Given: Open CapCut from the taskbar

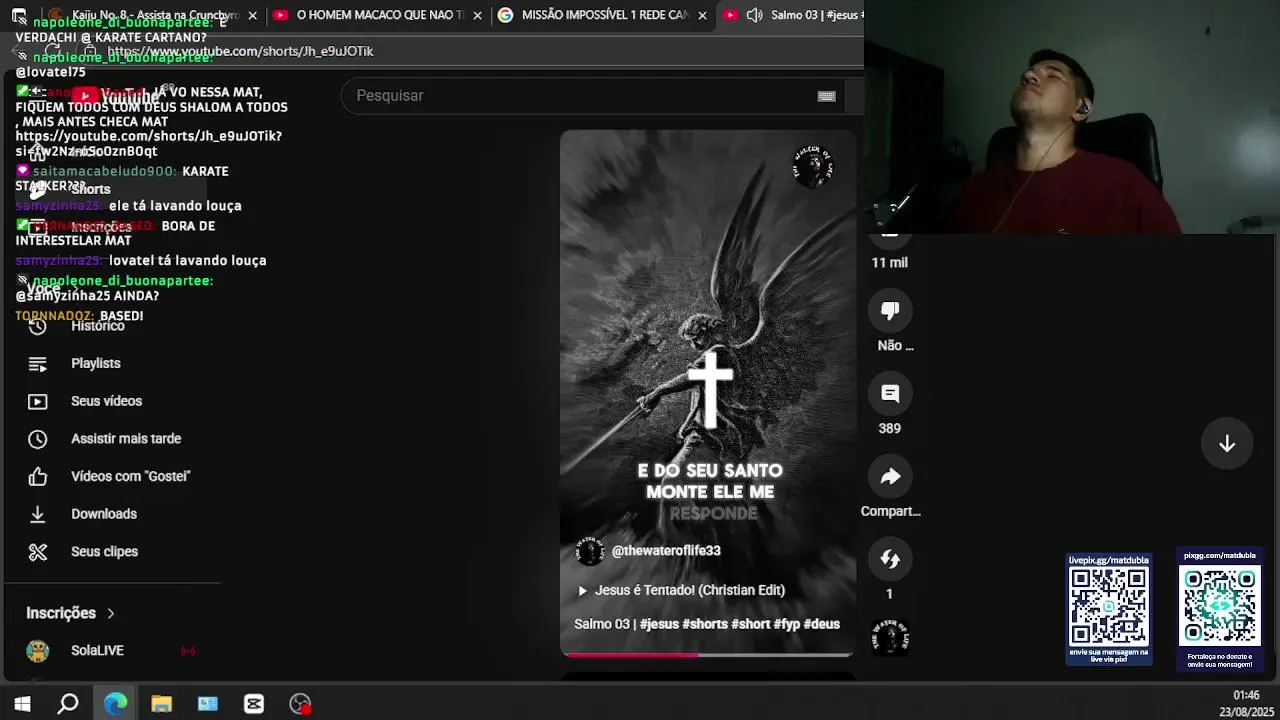Looking at the screenshot, I should click(x=254, y=704).
